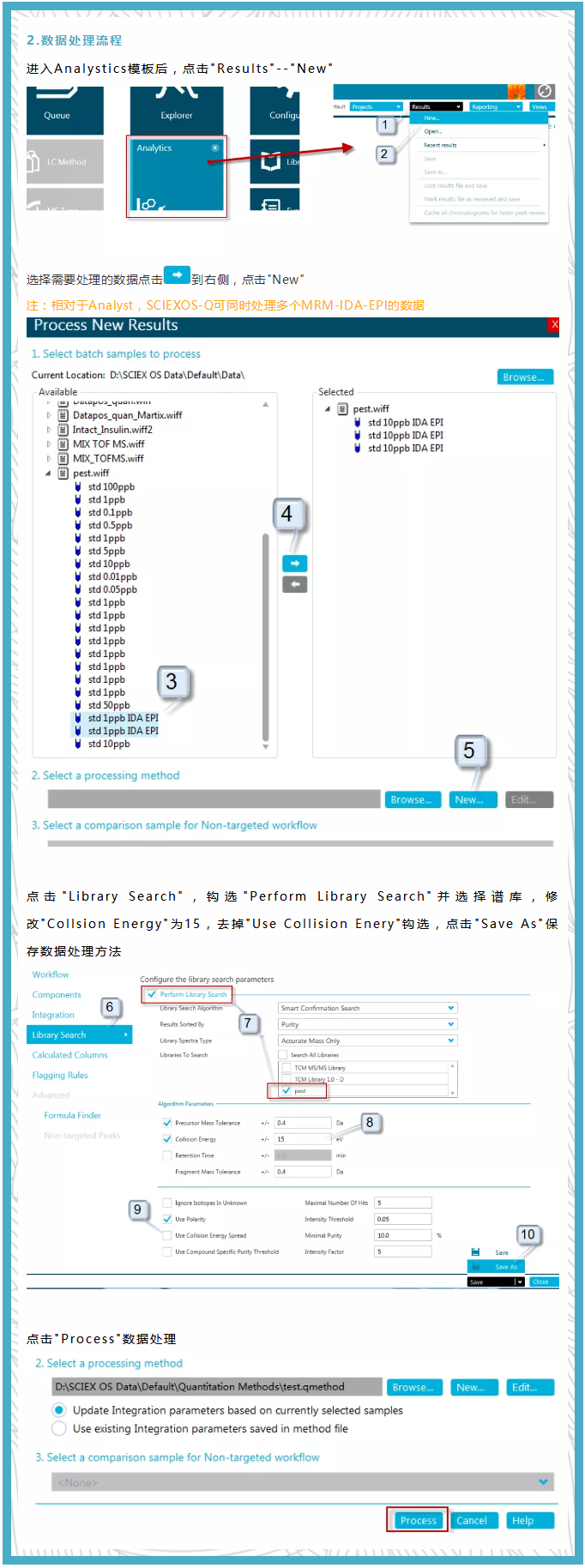Toggle Precursor Mass Tolerance checkbox
Image resolution: width=585 pixels, height=1568 pixels.
(x=167, y=1123)
